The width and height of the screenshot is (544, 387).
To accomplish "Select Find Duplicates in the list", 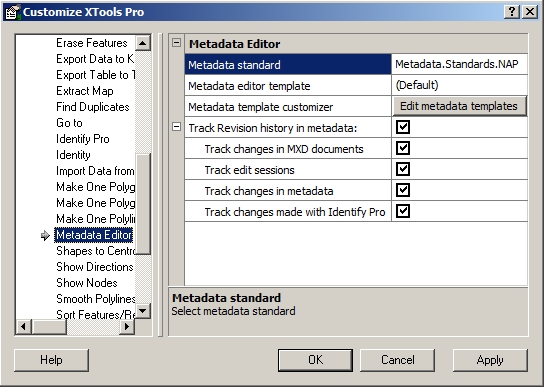I will point(93,107).
